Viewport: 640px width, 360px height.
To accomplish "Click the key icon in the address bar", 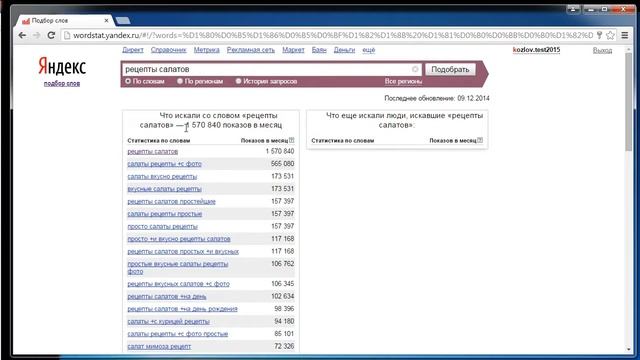I will (599, 36).
